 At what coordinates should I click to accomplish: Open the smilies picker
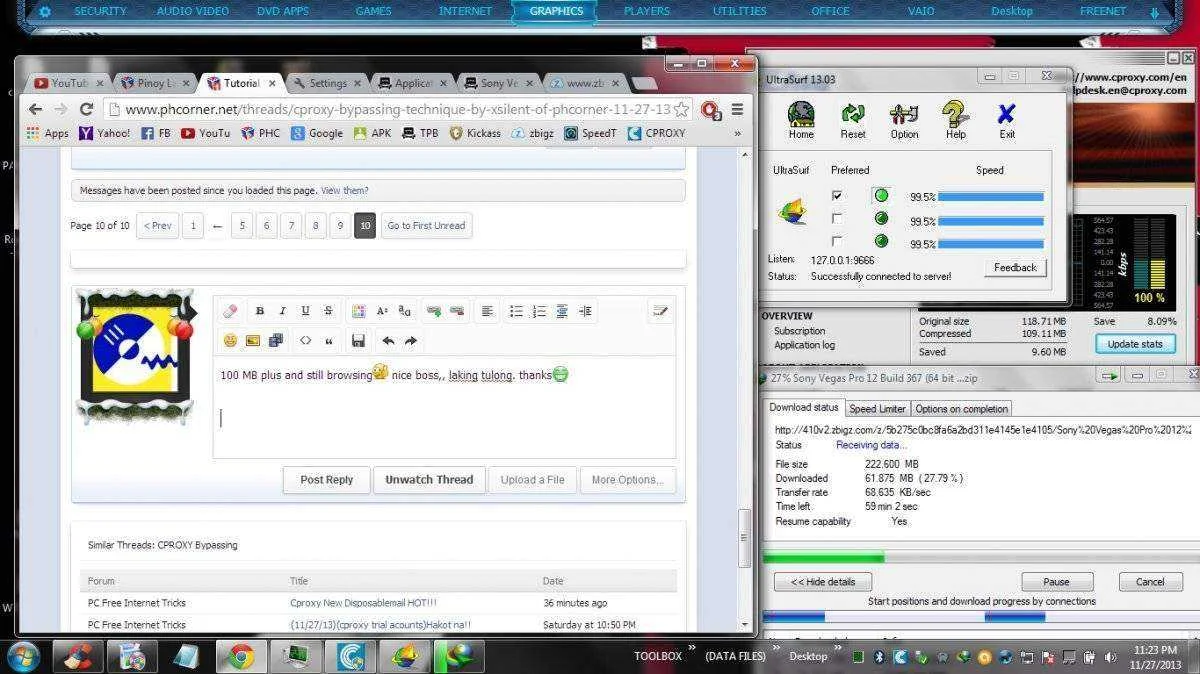(231, 340)
